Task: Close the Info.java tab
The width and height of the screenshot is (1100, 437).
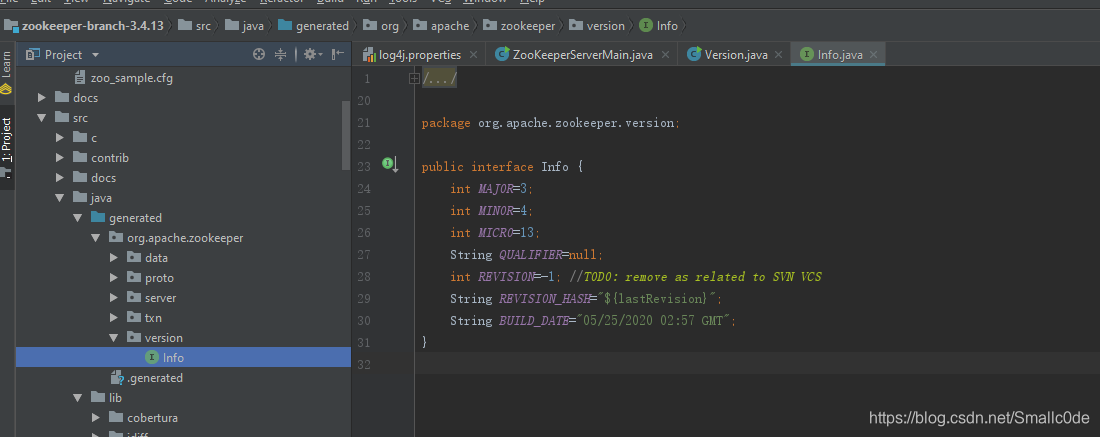Action: coord(873,55)
